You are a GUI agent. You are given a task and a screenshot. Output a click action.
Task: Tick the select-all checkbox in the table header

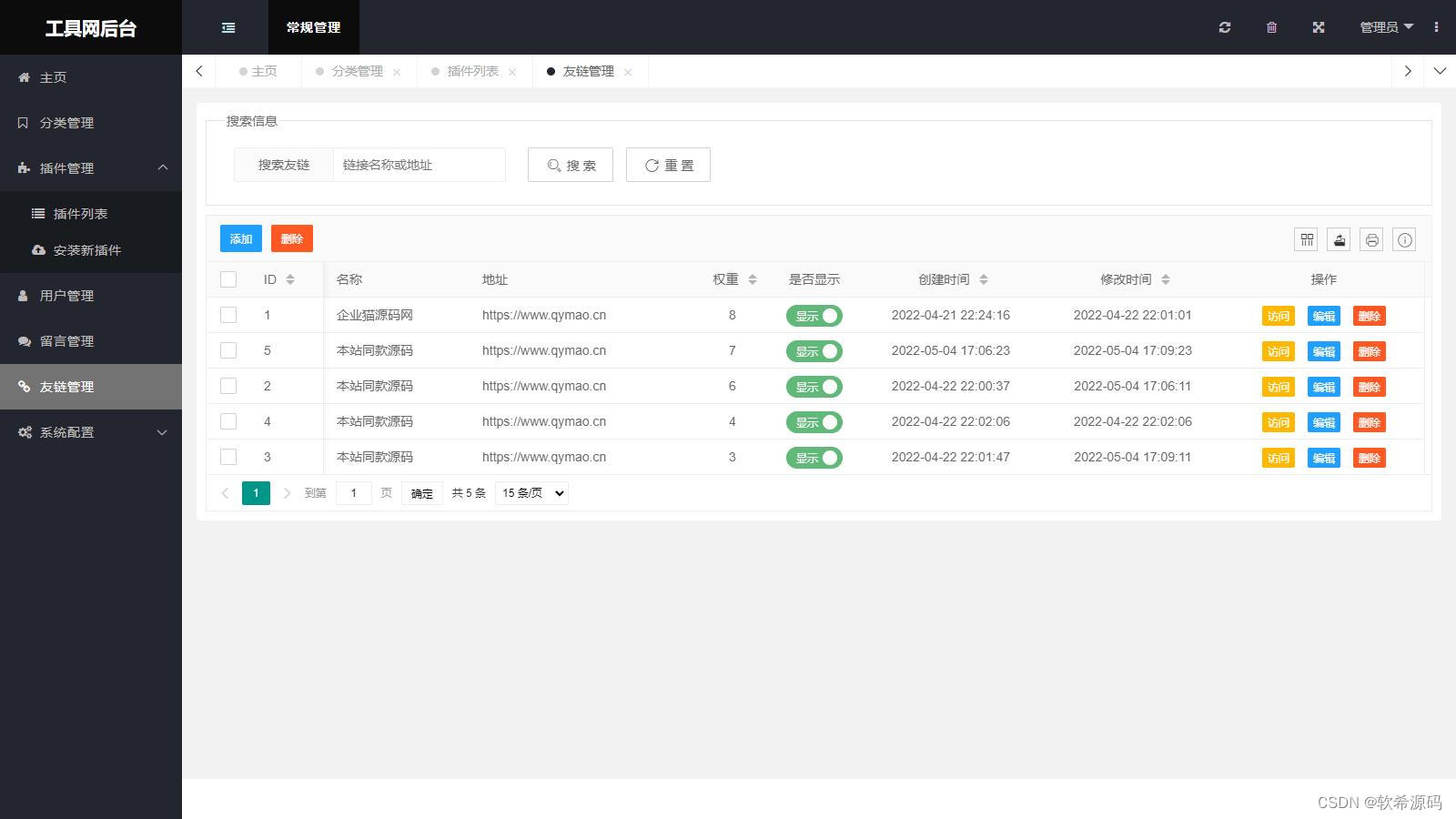[x=228, y=279]
